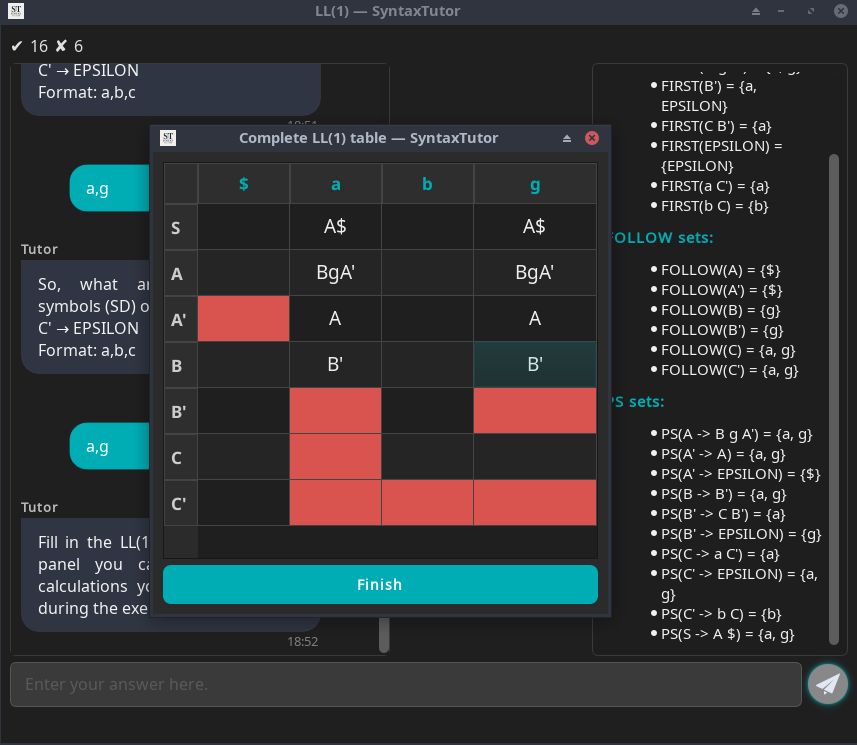Click the red cell in row C', column g
Image resolution: width=857 pixels, height=745 pixels.
(x=535, y=502)
